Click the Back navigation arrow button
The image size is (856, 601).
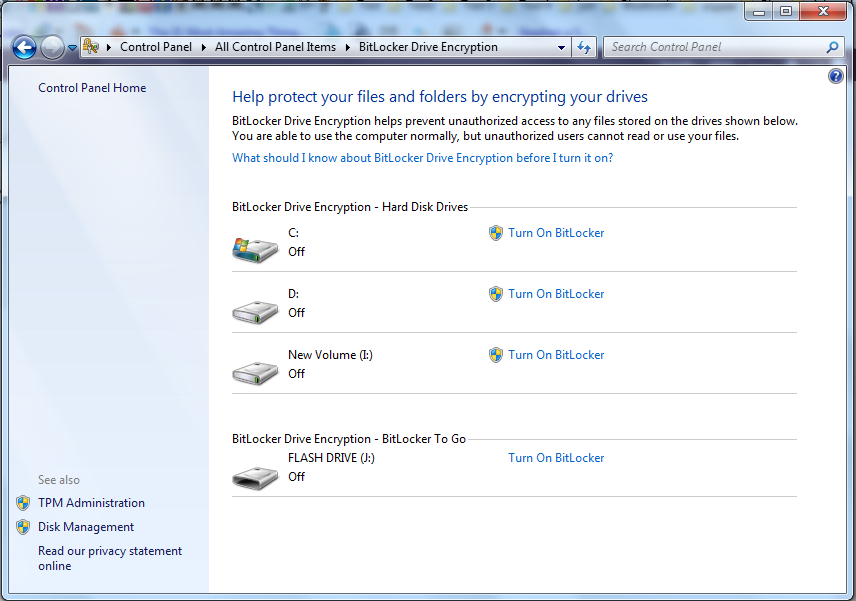(x=24, y=47)
